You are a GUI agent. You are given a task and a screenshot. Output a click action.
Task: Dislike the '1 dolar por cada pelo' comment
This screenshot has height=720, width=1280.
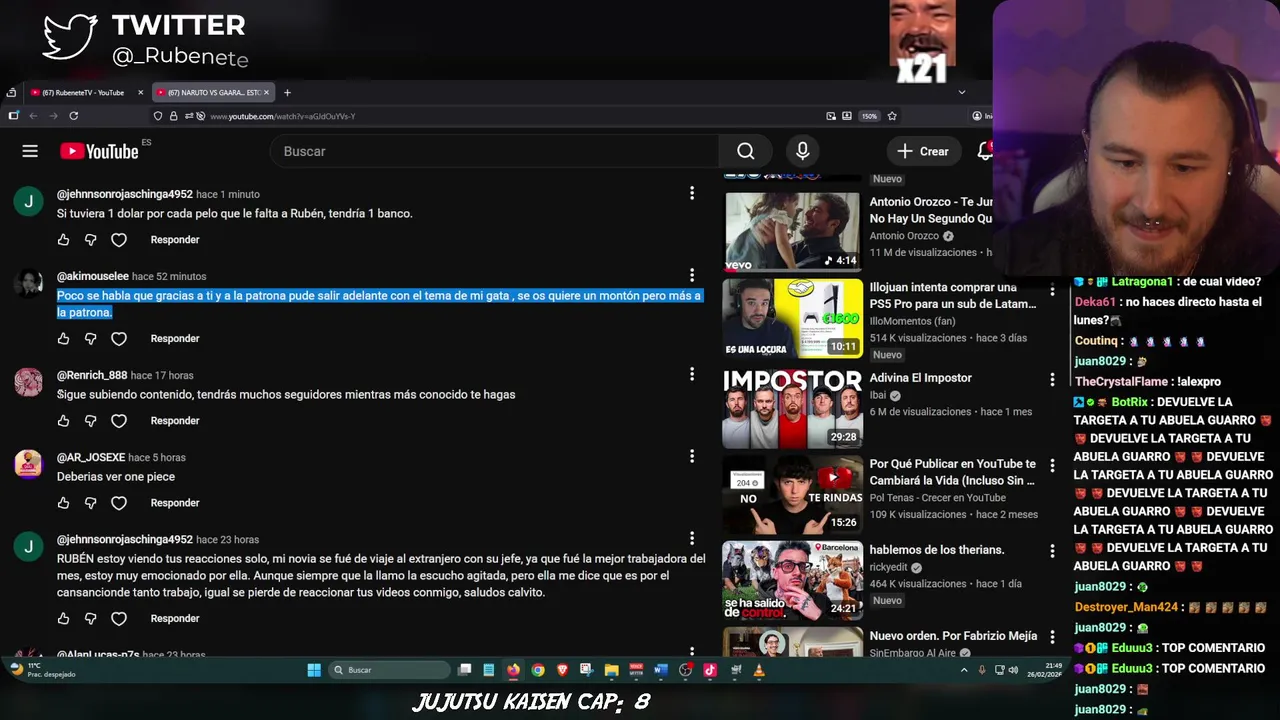pos(90,240)
